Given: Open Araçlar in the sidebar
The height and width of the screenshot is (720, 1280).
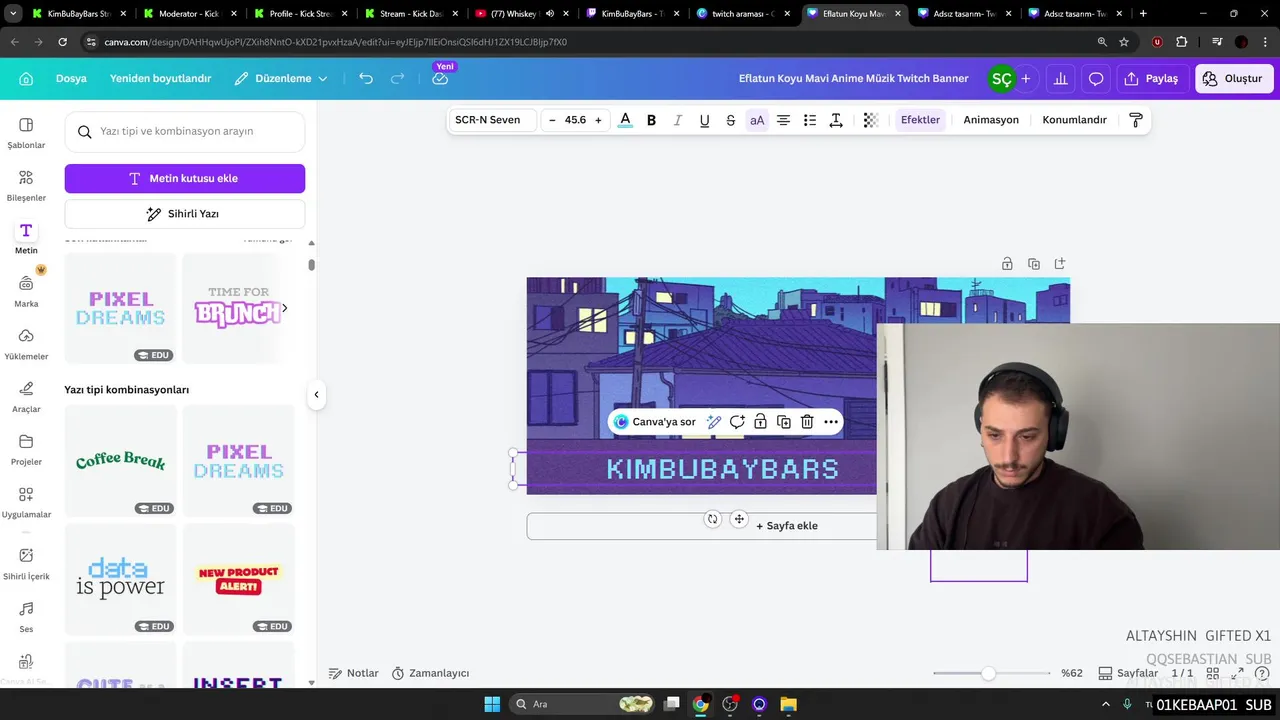Looking at the screenshot, I should [26, 397].
